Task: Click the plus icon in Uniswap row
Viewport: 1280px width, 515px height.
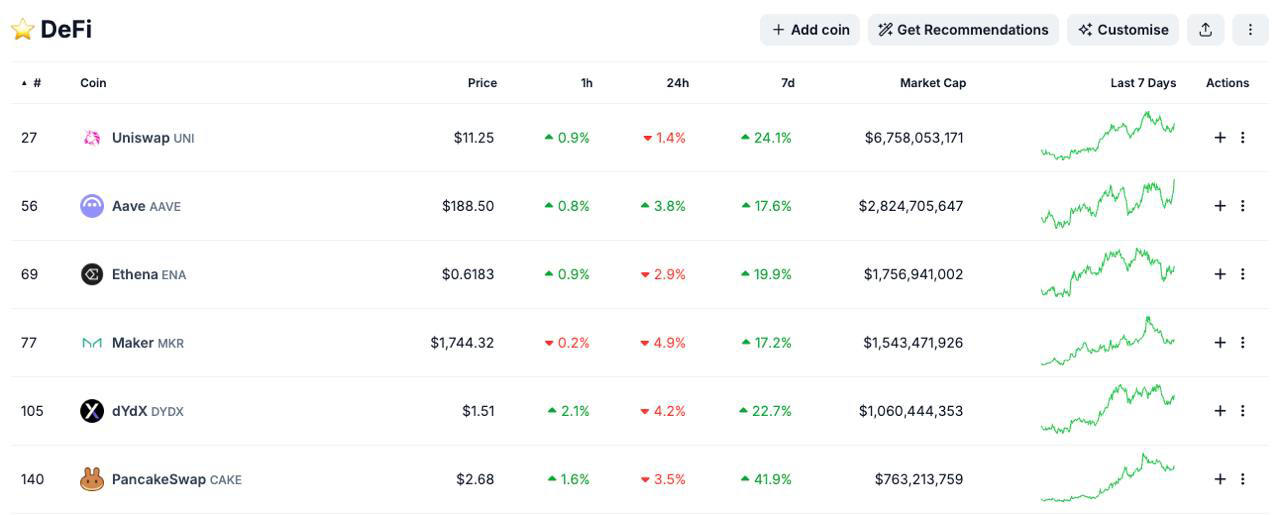Action: point(1220,138)
